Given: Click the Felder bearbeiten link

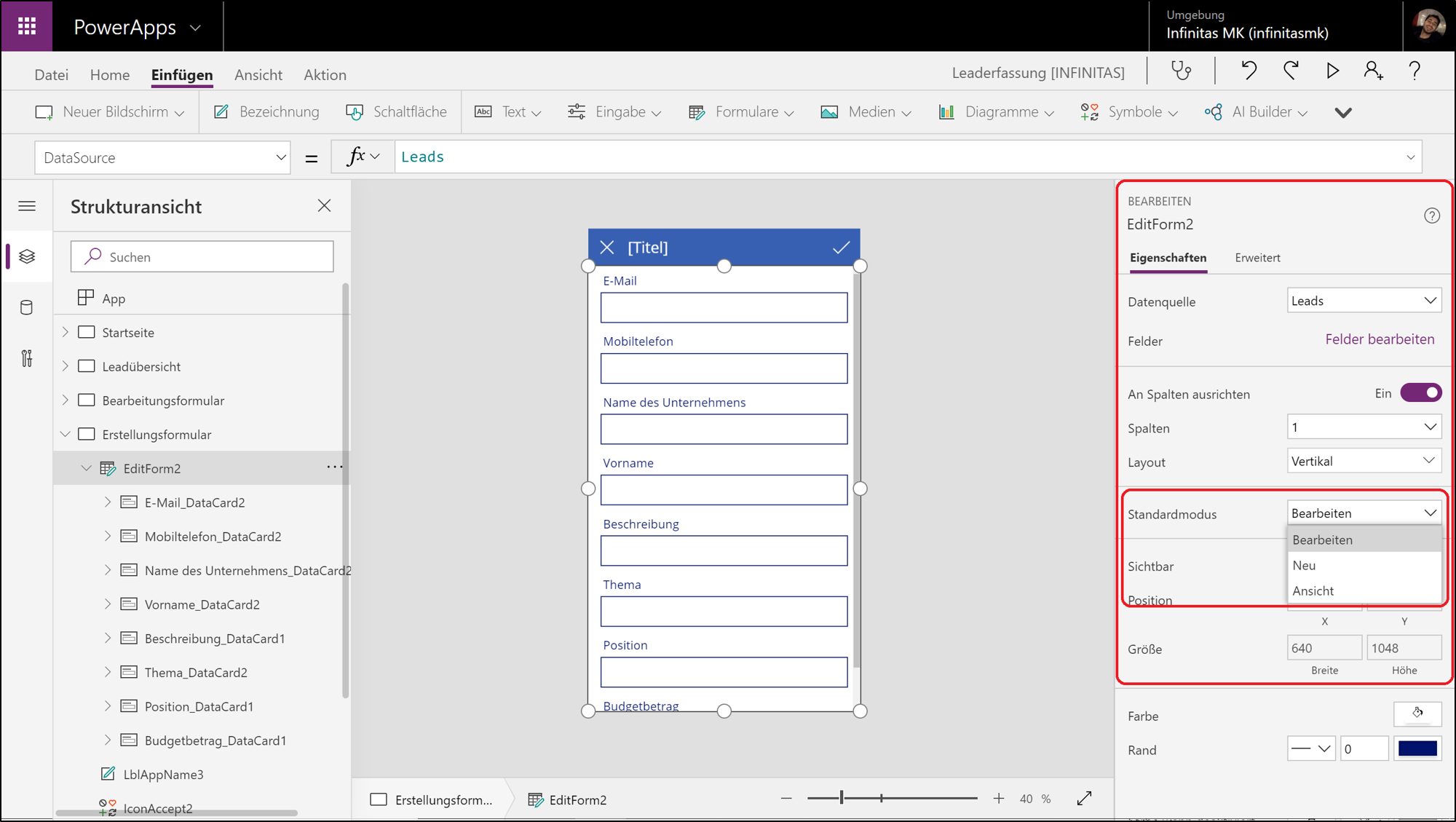Looking at the screenshot, I should point(1380,339).
